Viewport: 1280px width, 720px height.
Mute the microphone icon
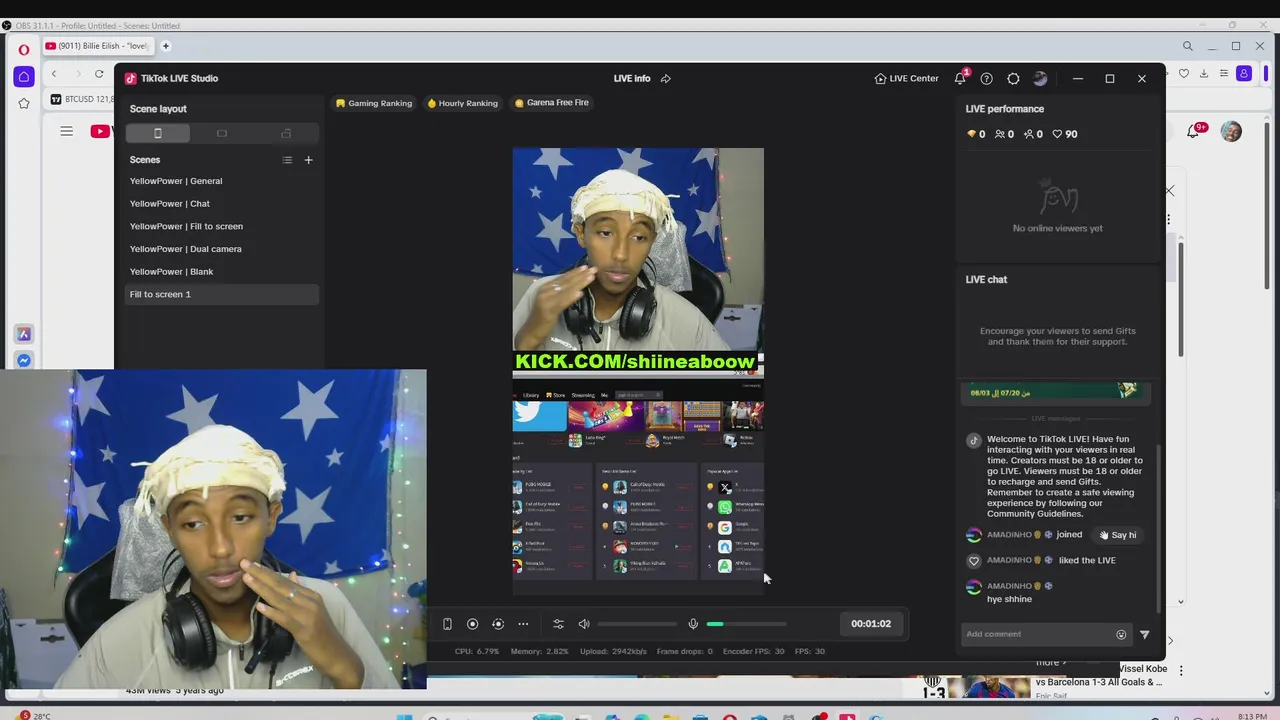pyautogui.click(x=693, y=624)
